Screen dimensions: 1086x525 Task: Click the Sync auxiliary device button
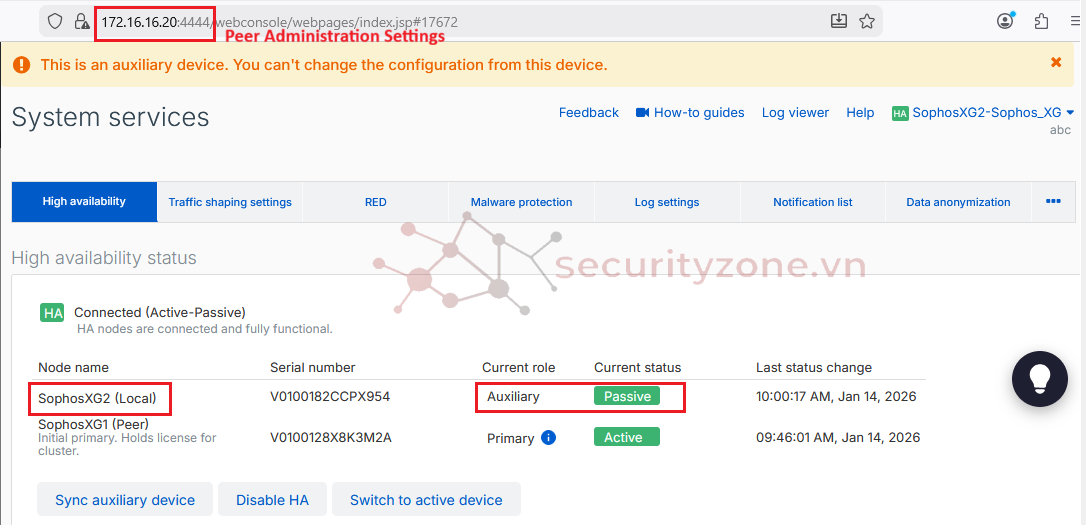[x=125, y=500]
